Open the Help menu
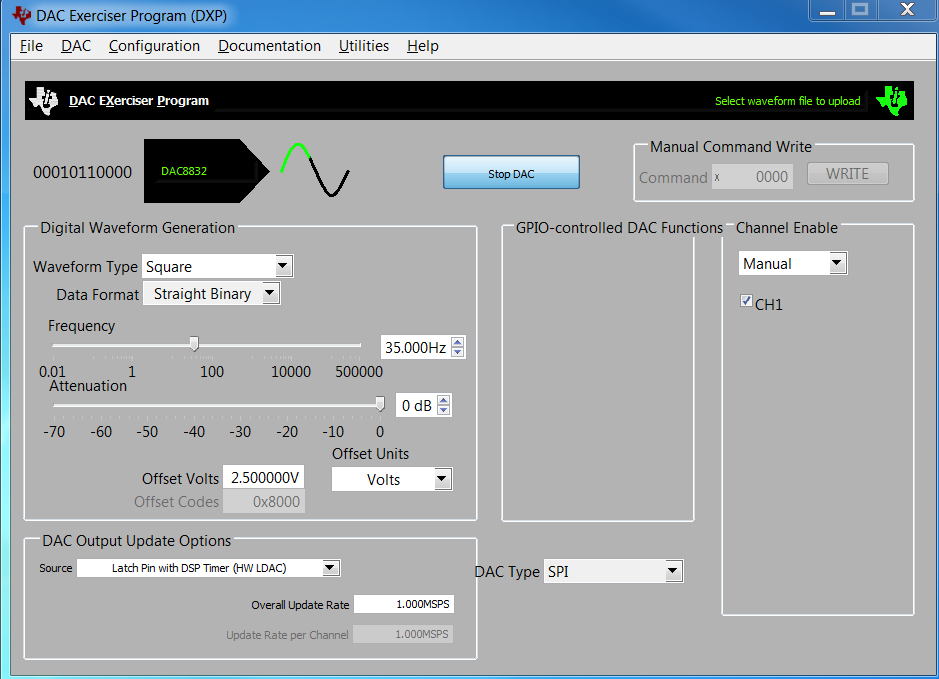Viewport: 939px width, 679px height. (423, 46)
